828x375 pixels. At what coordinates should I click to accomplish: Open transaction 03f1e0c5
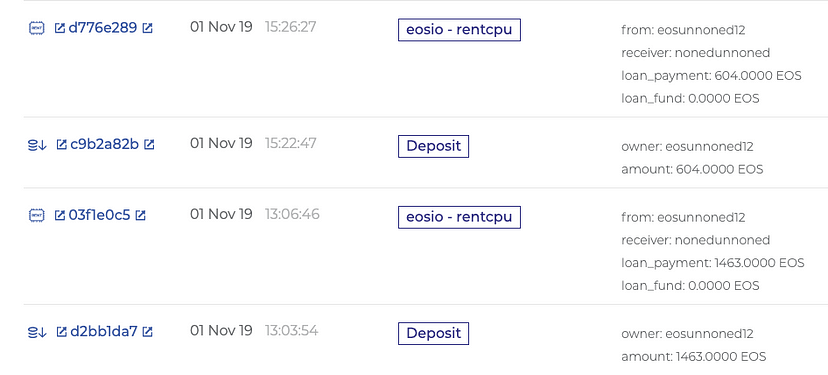[x=99, y=215]
